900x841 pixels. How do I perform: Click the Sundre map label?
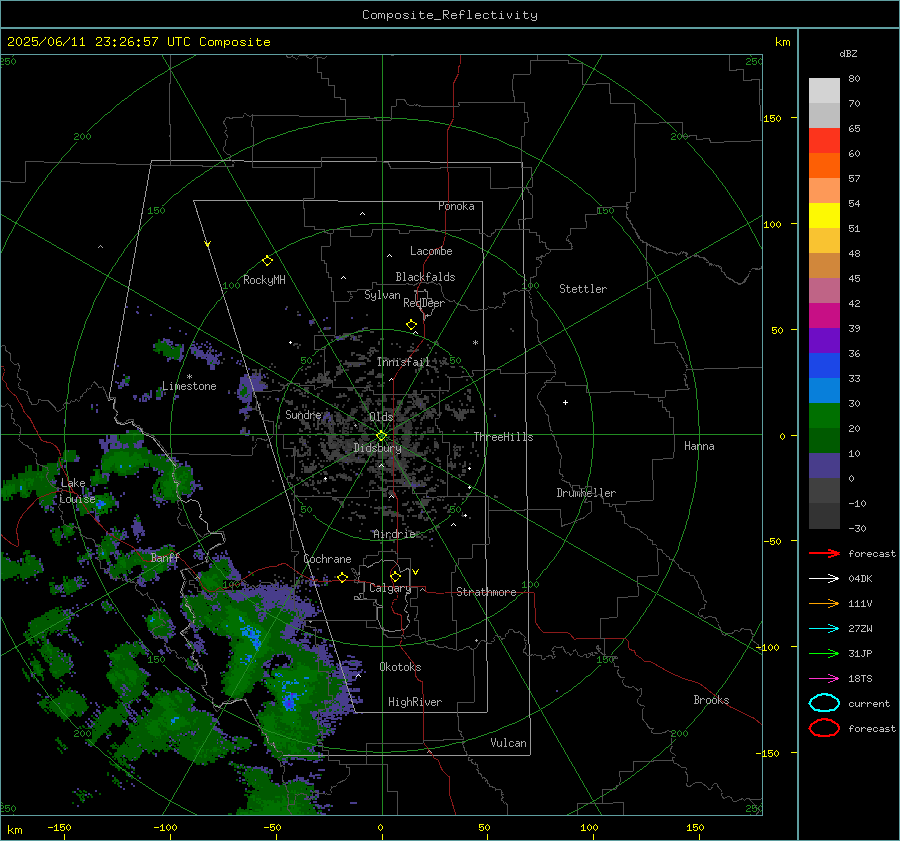coord(303,414)
